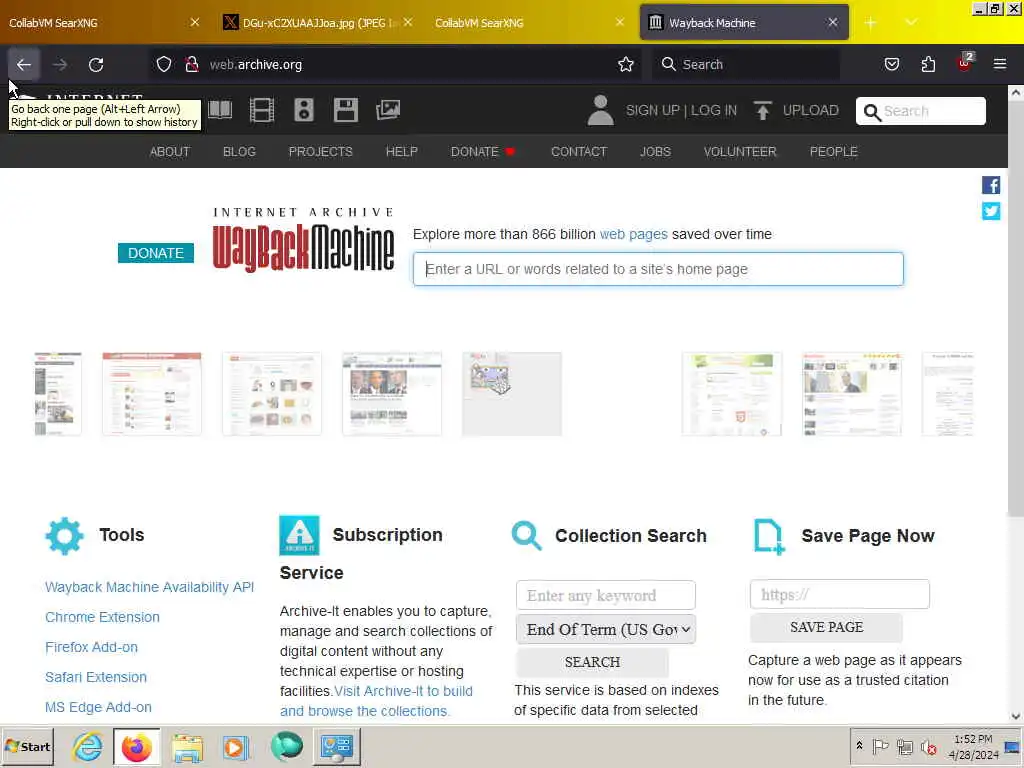1024x768 pixels.
Task: Go back one page in Firefox
Action: click(x=24, y=65)
